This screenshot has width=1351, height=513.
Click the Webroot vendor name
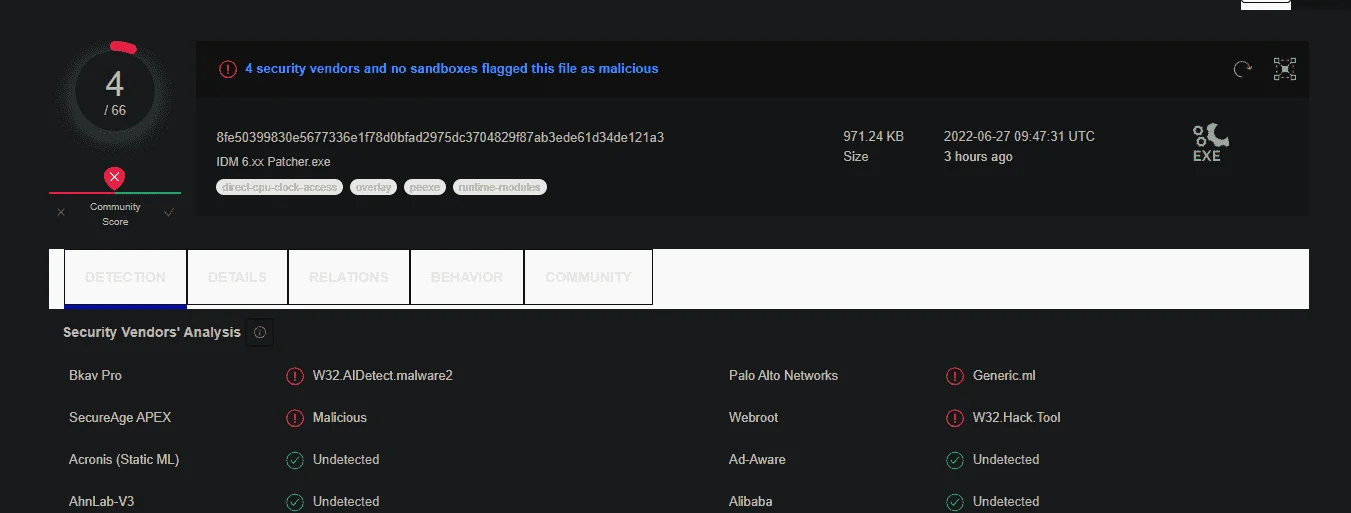(x=753, y=418)
